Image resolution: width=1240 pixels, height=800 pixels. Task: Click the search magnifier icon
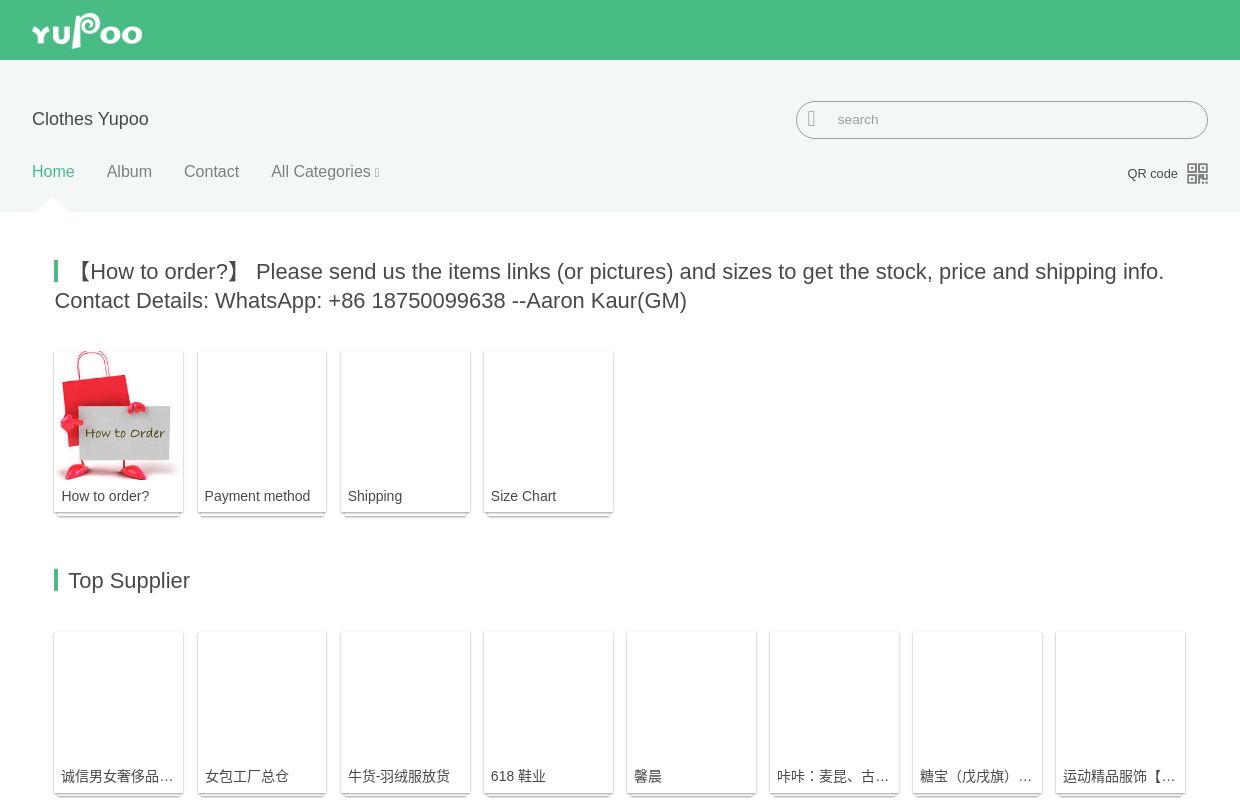(812, 119)
